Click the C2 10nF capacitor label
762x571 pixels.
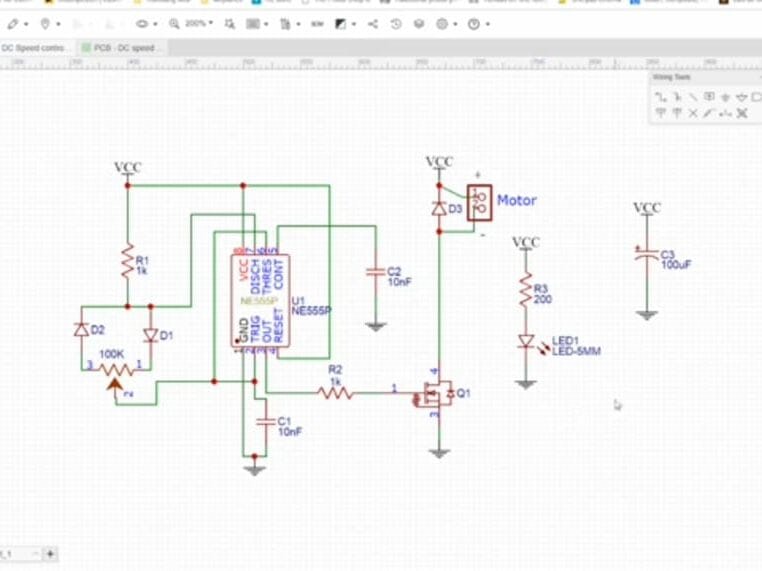click(x=399, y=277)
